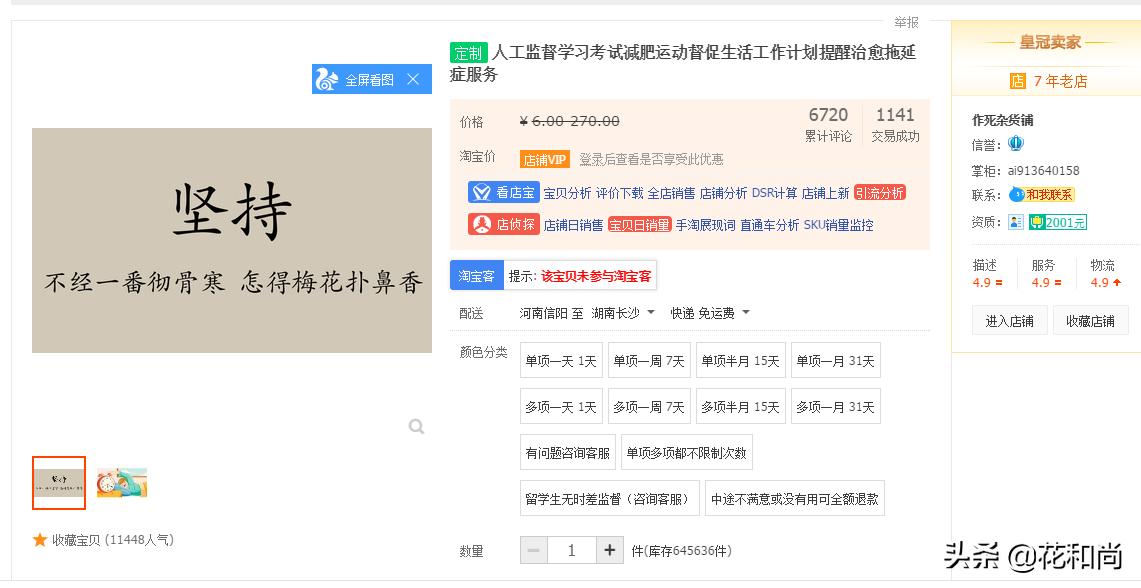Click the seller's 信誉 crown rating icon

1016,143
